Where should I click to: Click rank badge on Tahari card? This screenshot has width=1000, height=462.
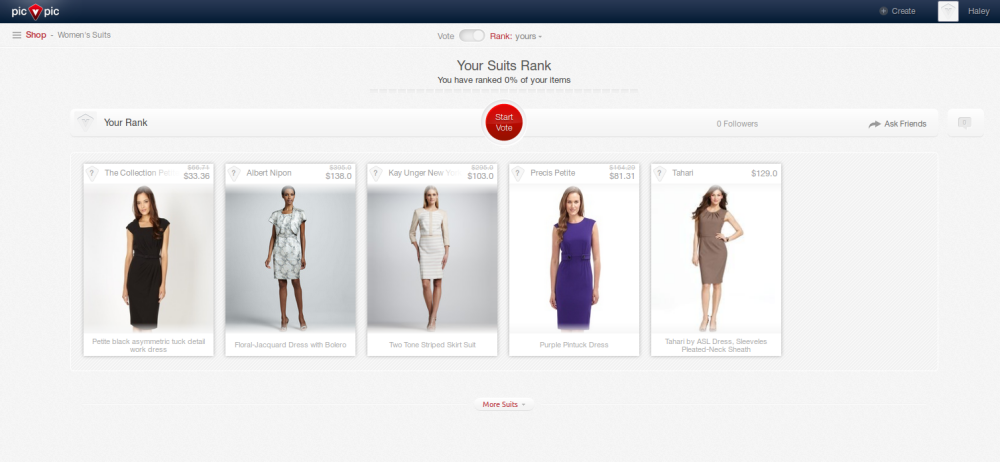coord(659,174)
